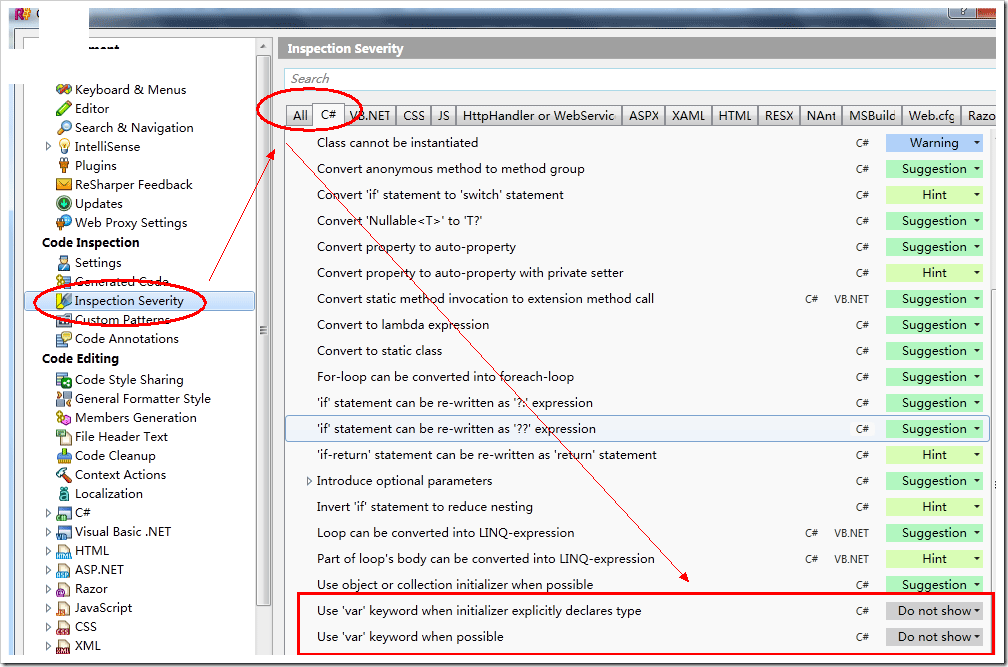This screenshot has width=1008, height=667.
Task: Open the Code Annotations icon
Action: (64, 339)
